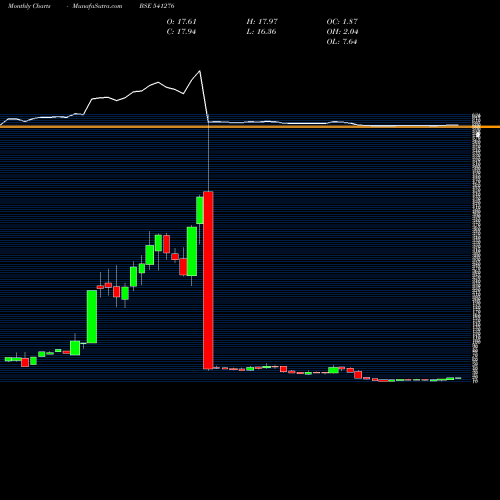Click the 'OH: 2.04' reading
500x500 pixels.
click(x=342, y=32)
